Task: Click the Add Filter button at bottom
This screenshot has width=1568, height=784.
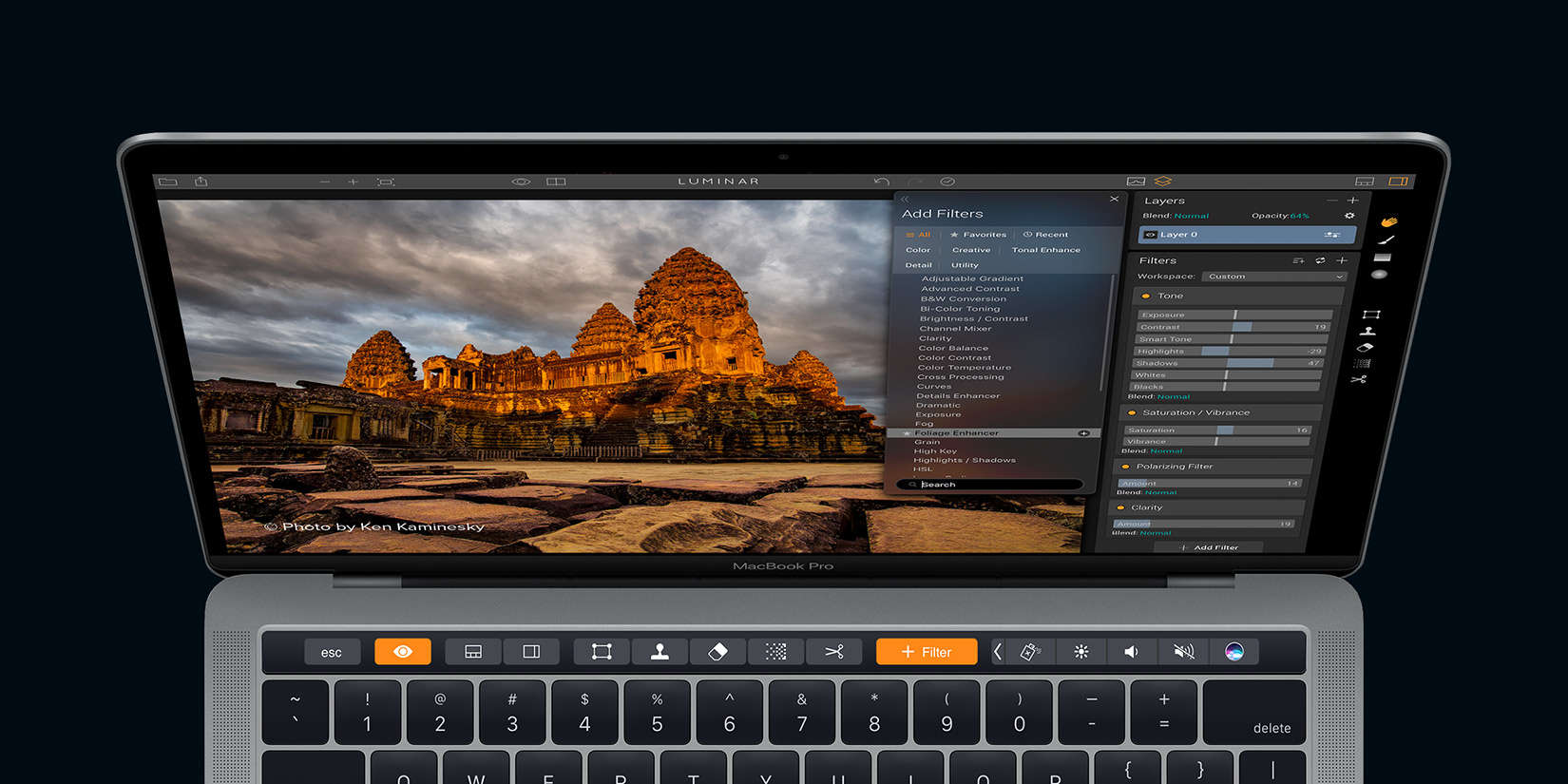Action: click(x=1211, y=547)
